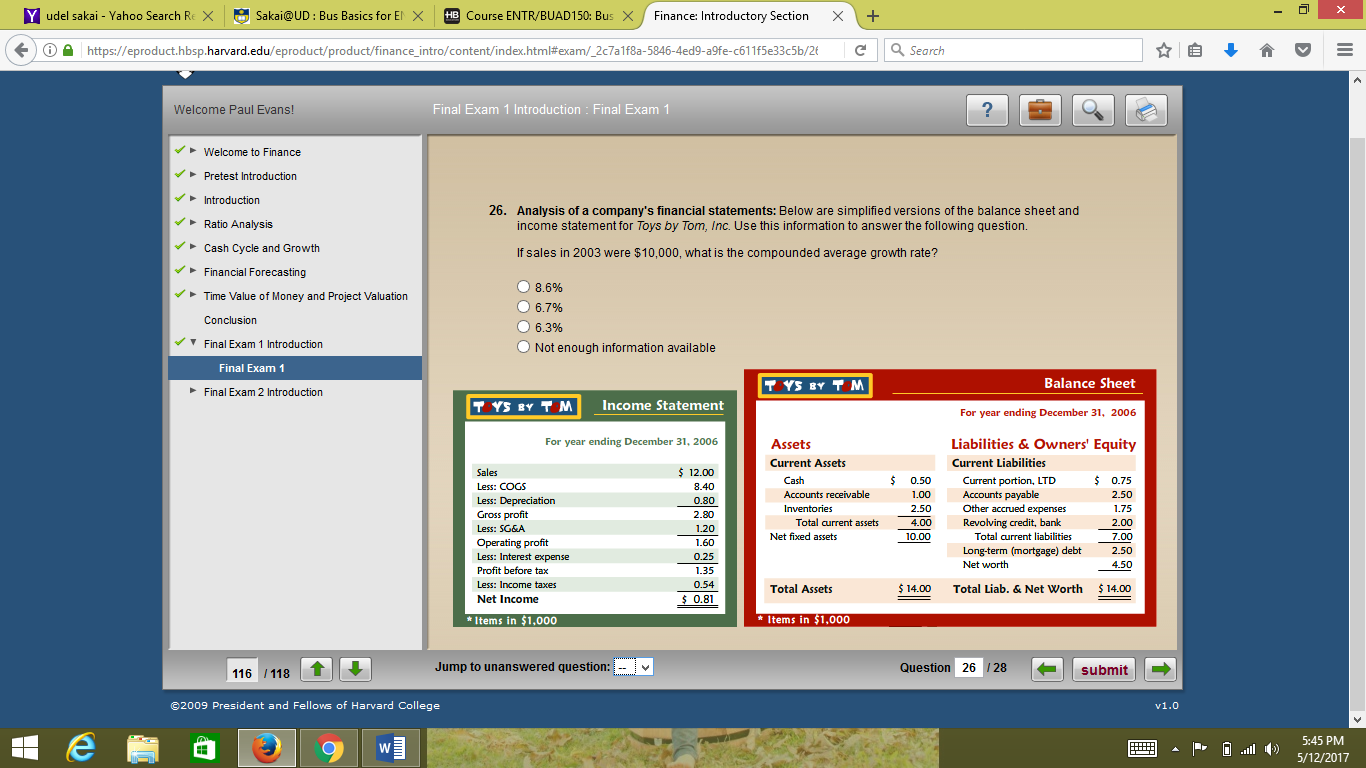
Task: Open the briefcase tools icon
Action: [x=1040, y=111]
